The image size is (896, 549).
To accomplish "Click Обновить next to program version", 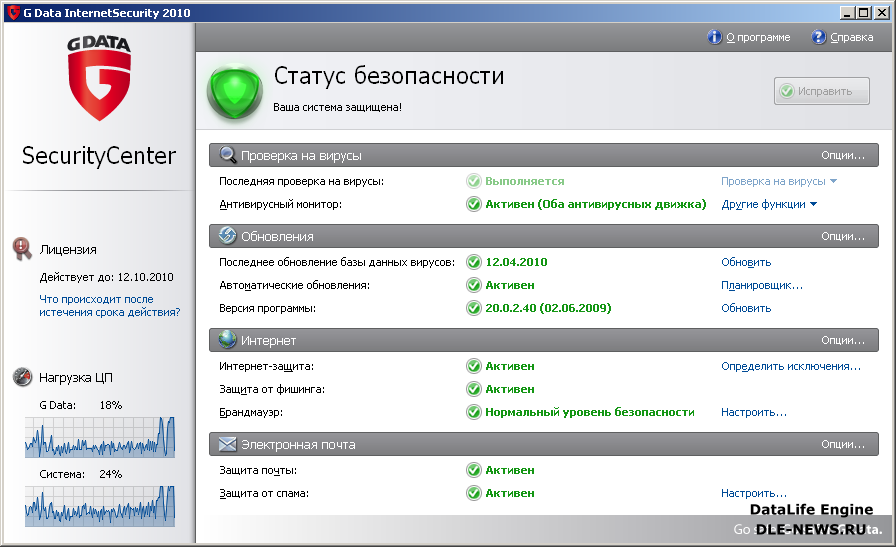I will 746,308.
